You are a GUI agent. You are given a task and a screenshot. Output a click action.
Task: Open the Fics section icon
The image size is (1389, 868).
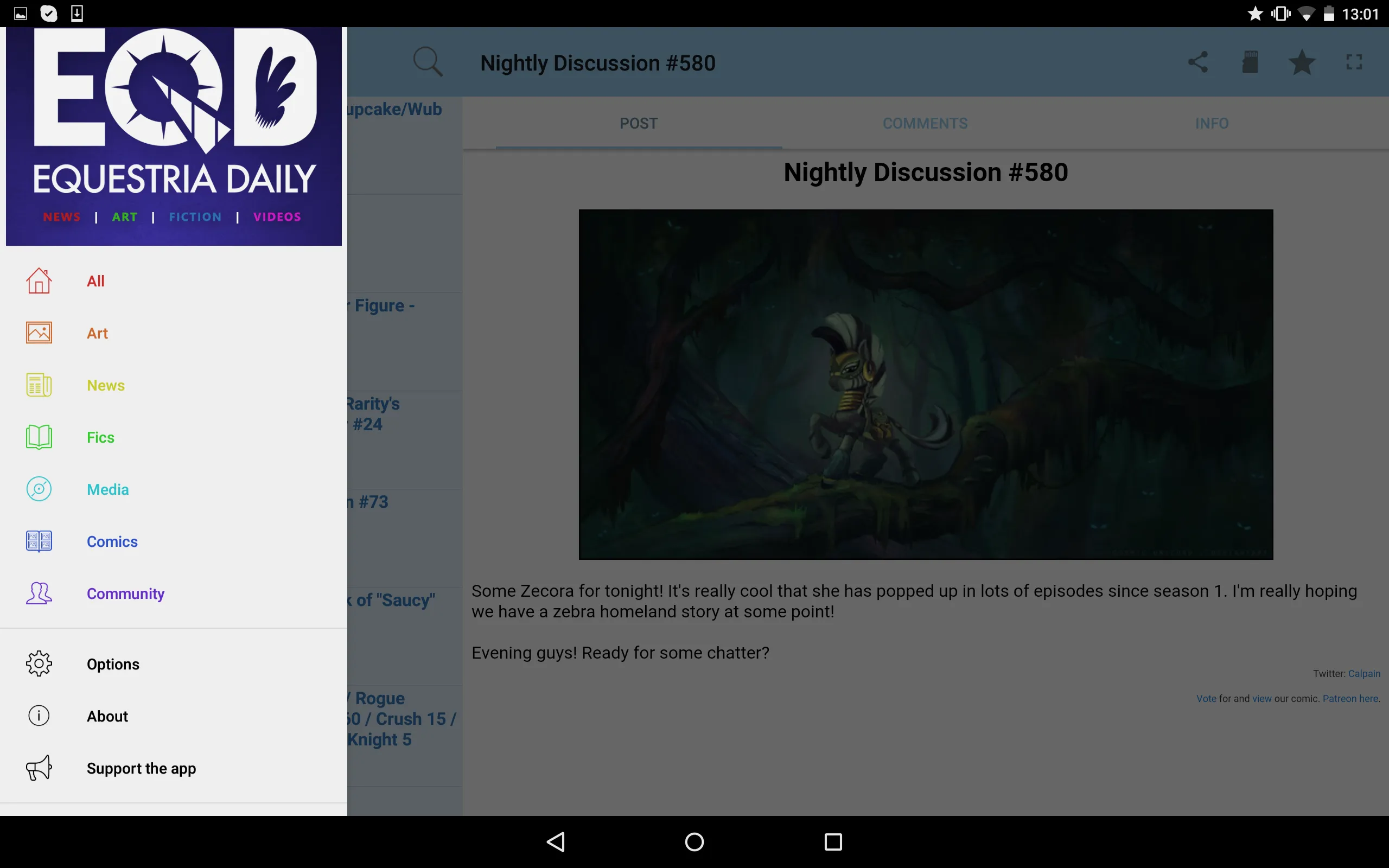point(38,437)
